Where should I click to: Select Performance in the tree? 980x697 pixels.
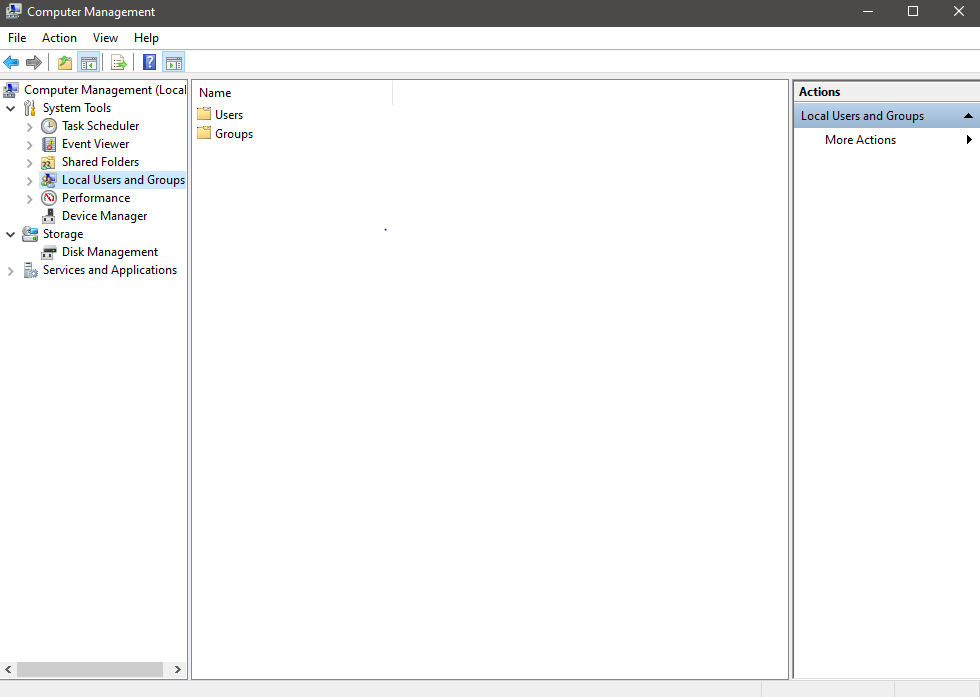(x=96, y=198)
